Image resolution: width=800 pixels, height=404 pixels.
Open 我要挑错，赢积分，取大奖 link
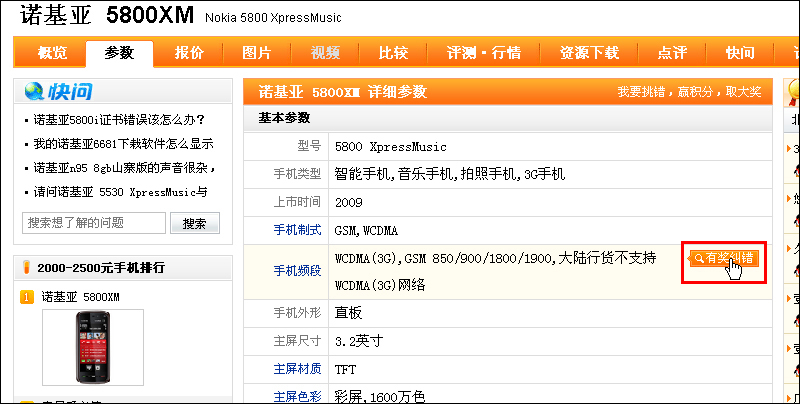[689, 92]
